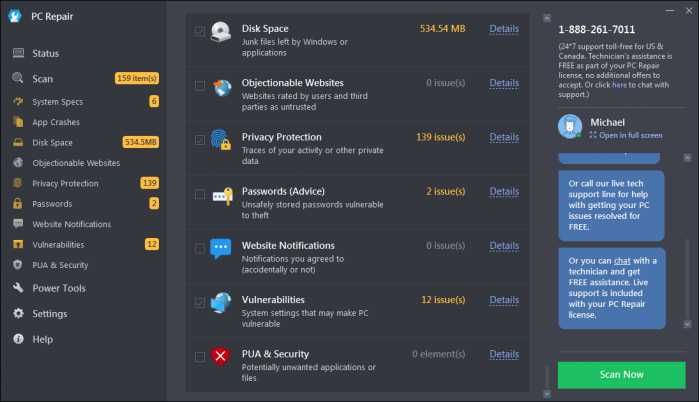
Task: Toggle the Privacy Protection checkbox
Action: [200, 140]
